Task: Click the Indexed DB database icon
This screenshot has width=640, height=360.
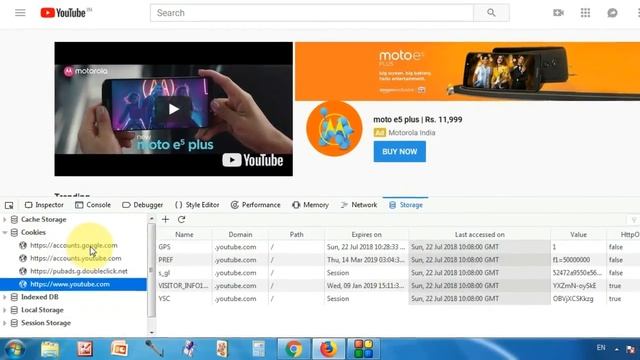Action: pos(14,297)
